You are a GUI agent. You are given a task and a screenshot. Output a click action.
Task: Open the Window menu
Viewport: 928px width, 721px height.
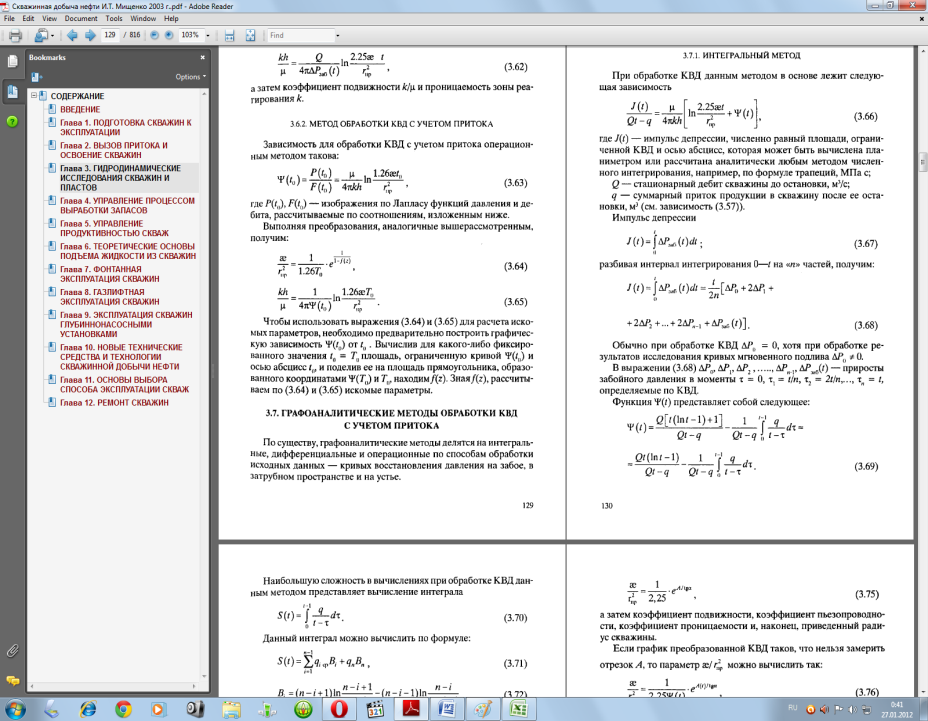click(x=143, y=18)
